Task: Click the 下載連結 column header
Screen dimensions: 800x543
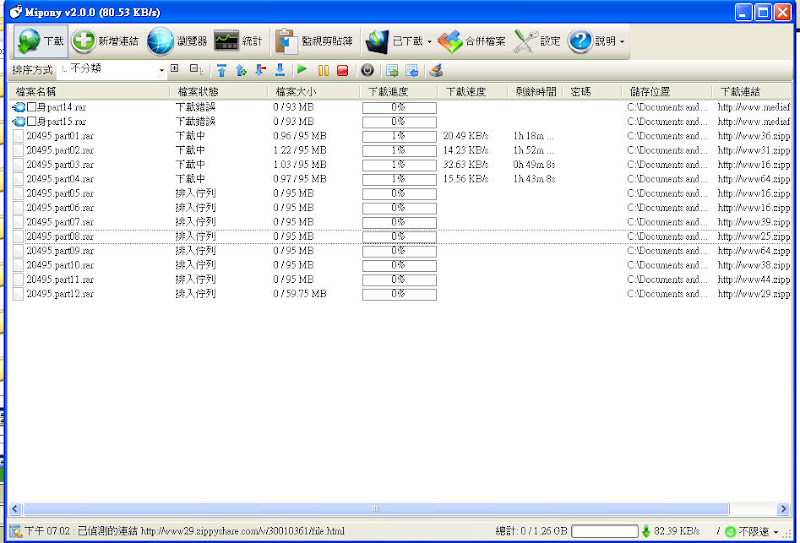Action: coord(751,91)
